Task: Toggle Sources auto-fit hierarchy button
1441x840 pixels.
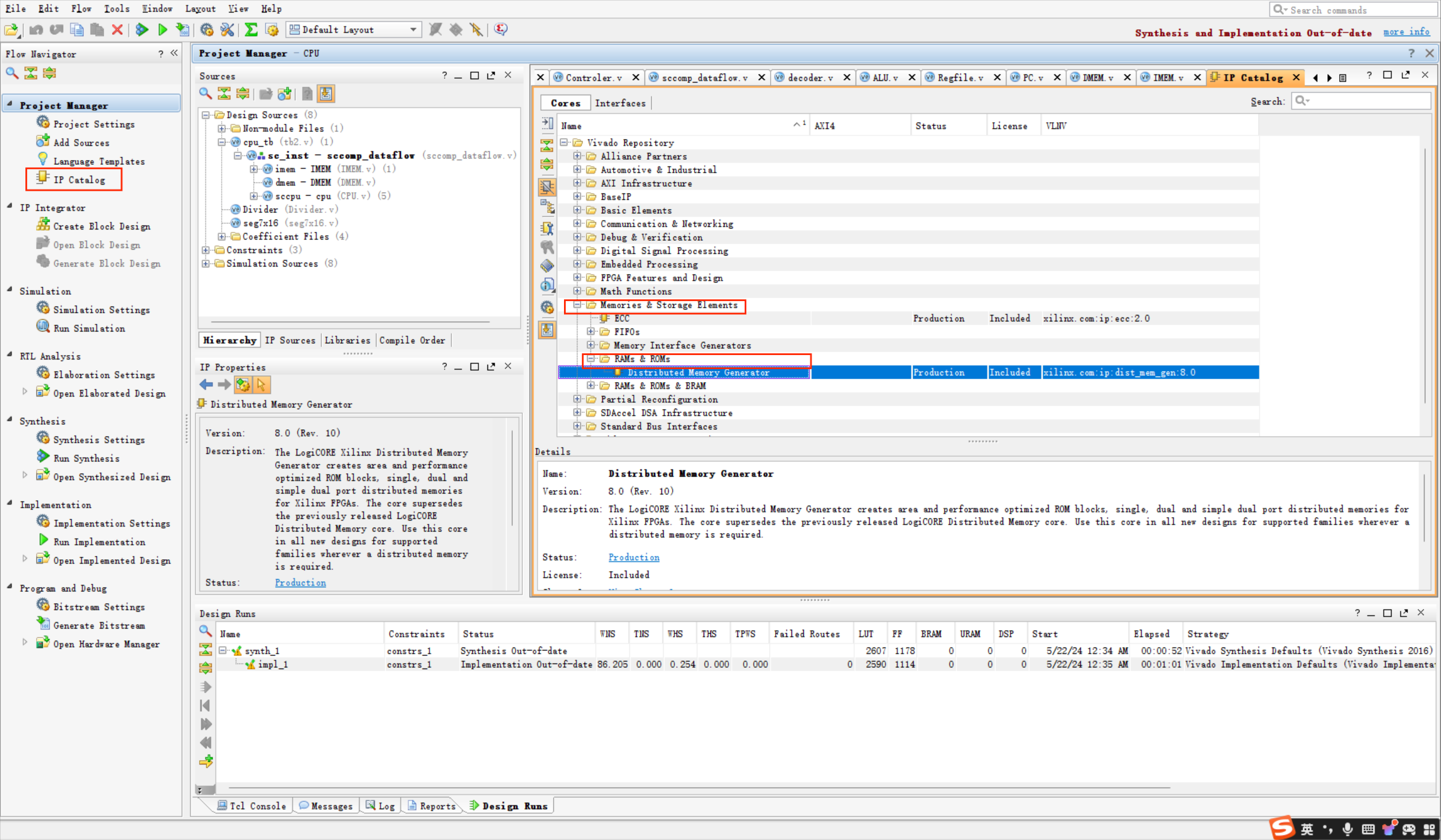Action: [326, 94]
